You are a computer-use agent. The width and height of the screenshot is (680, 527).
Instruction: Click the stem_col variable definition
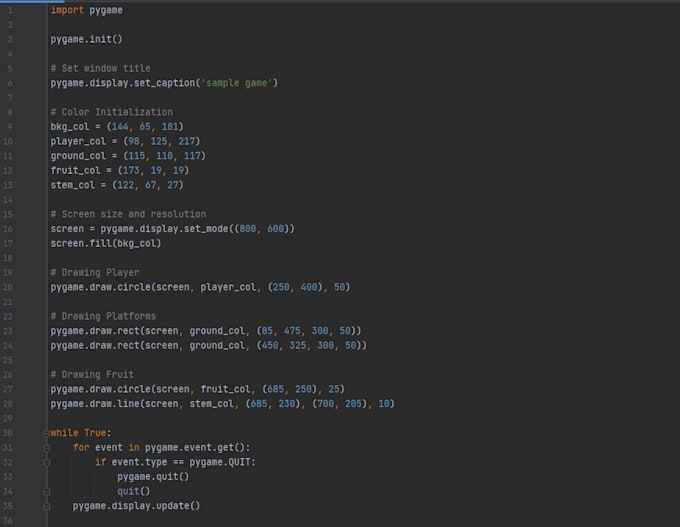(72, 185)
